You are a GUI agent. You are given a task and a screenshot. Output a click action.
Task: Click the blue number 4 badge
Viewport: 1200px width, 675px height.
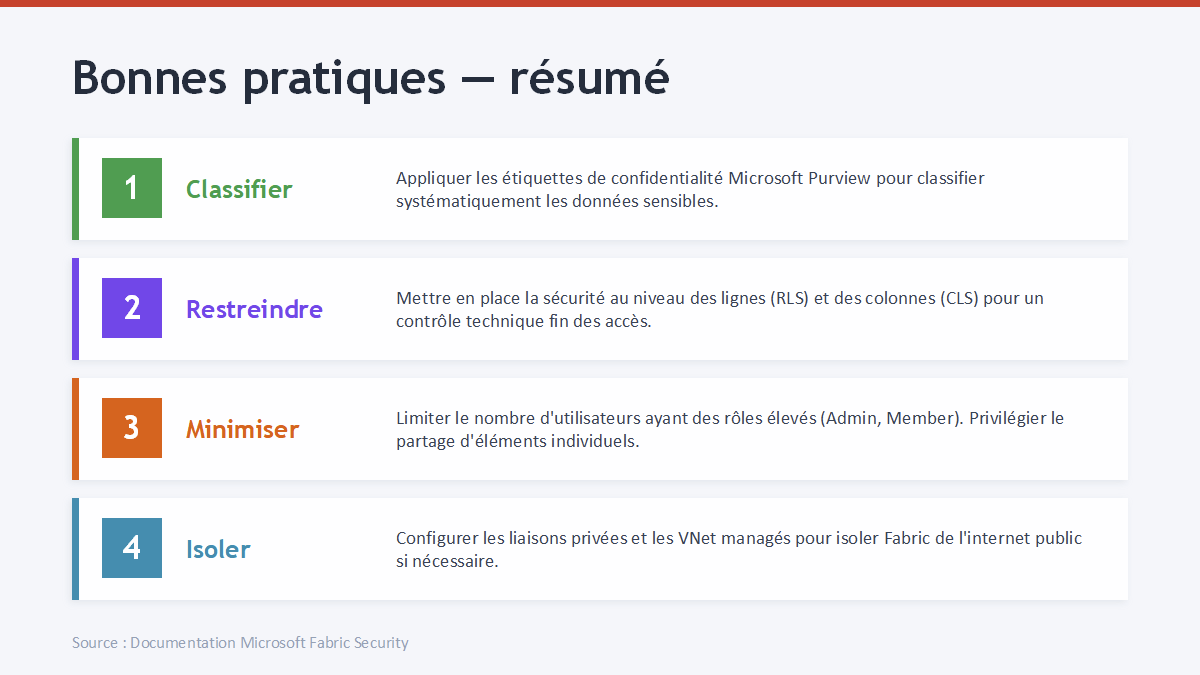pos(132,548)
